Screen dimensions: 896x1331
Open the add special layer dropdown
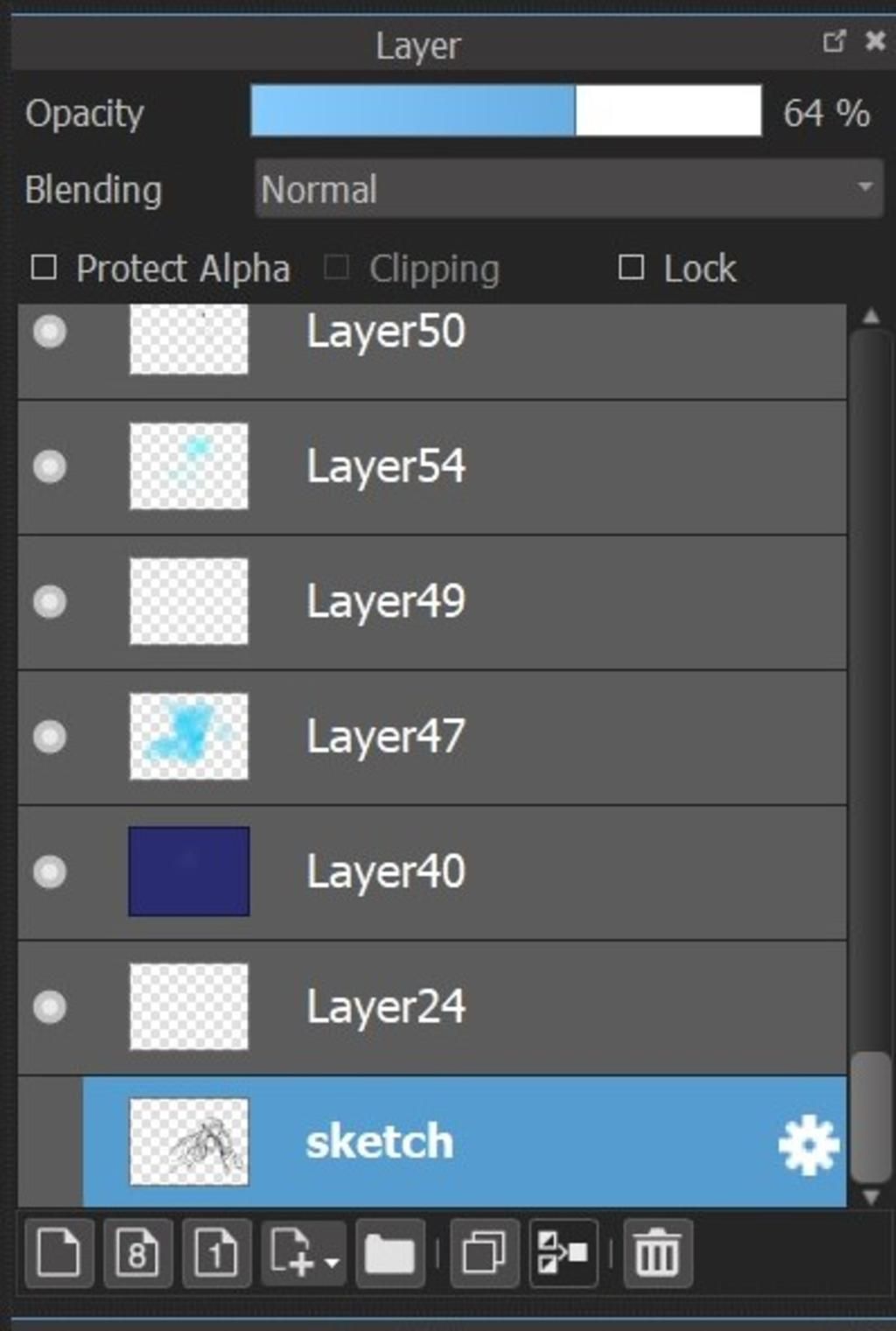tap(304, 1252)
